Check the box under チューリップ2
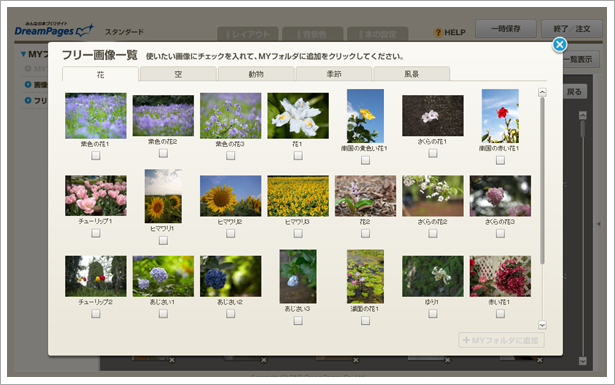This screenshot has width=615, height=385. 96,314
